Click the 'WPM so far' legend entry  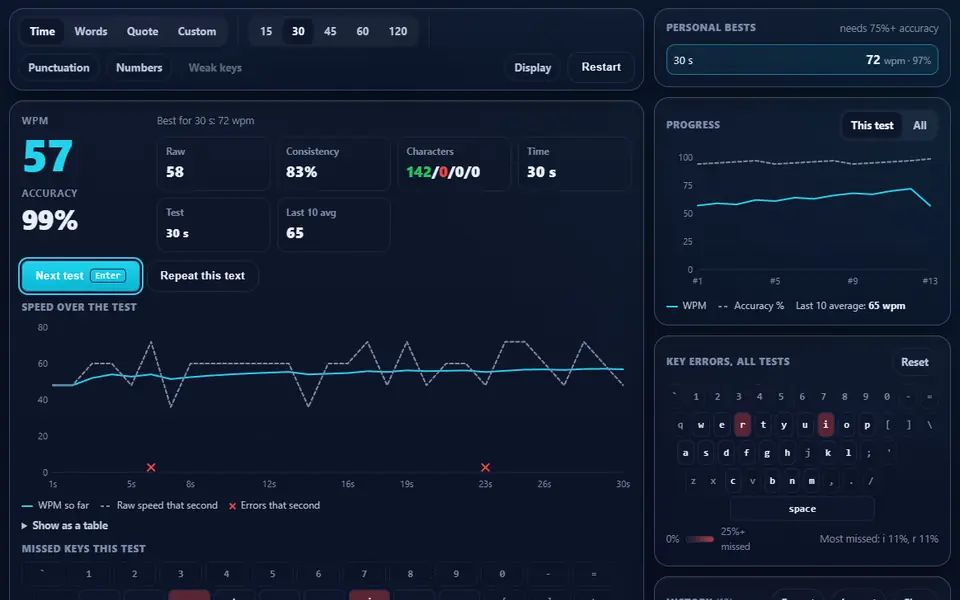pos(56,505)
